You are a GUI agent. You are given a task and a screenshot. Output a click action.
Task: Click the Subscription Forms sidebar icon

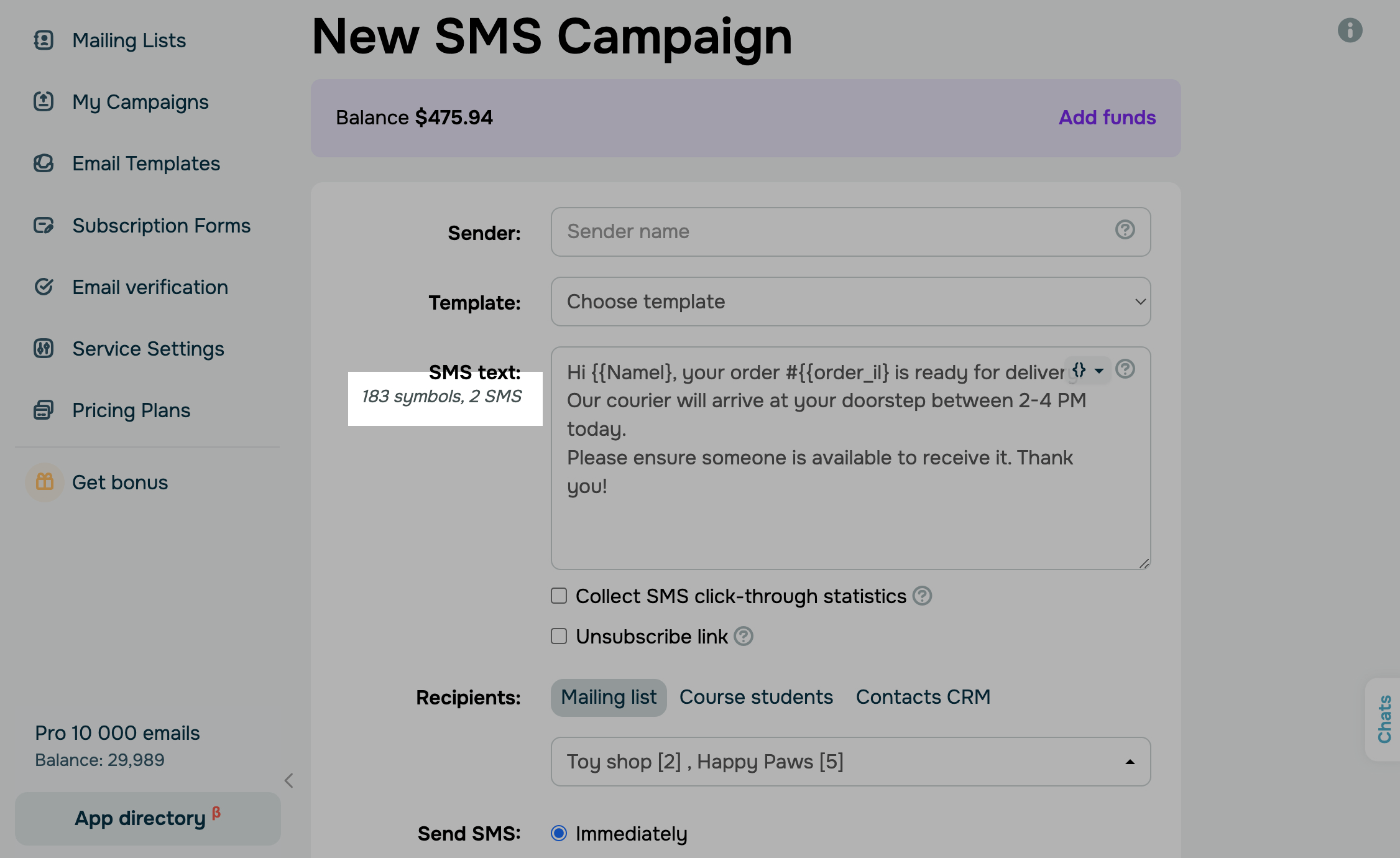point(44,225)
